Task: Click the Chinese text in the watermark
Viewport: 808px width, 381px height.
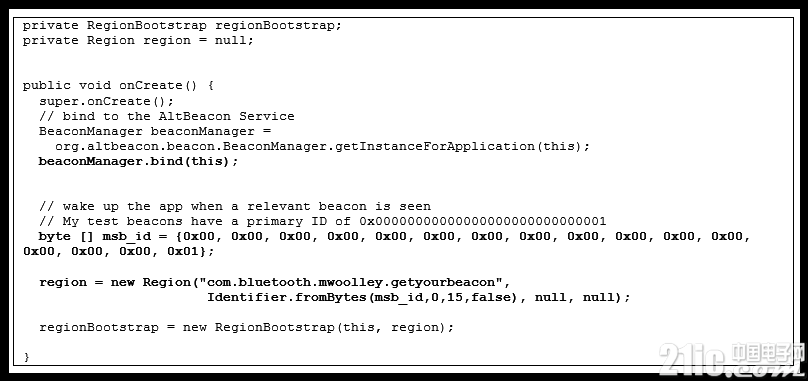Action: click(x=768, y=354)
